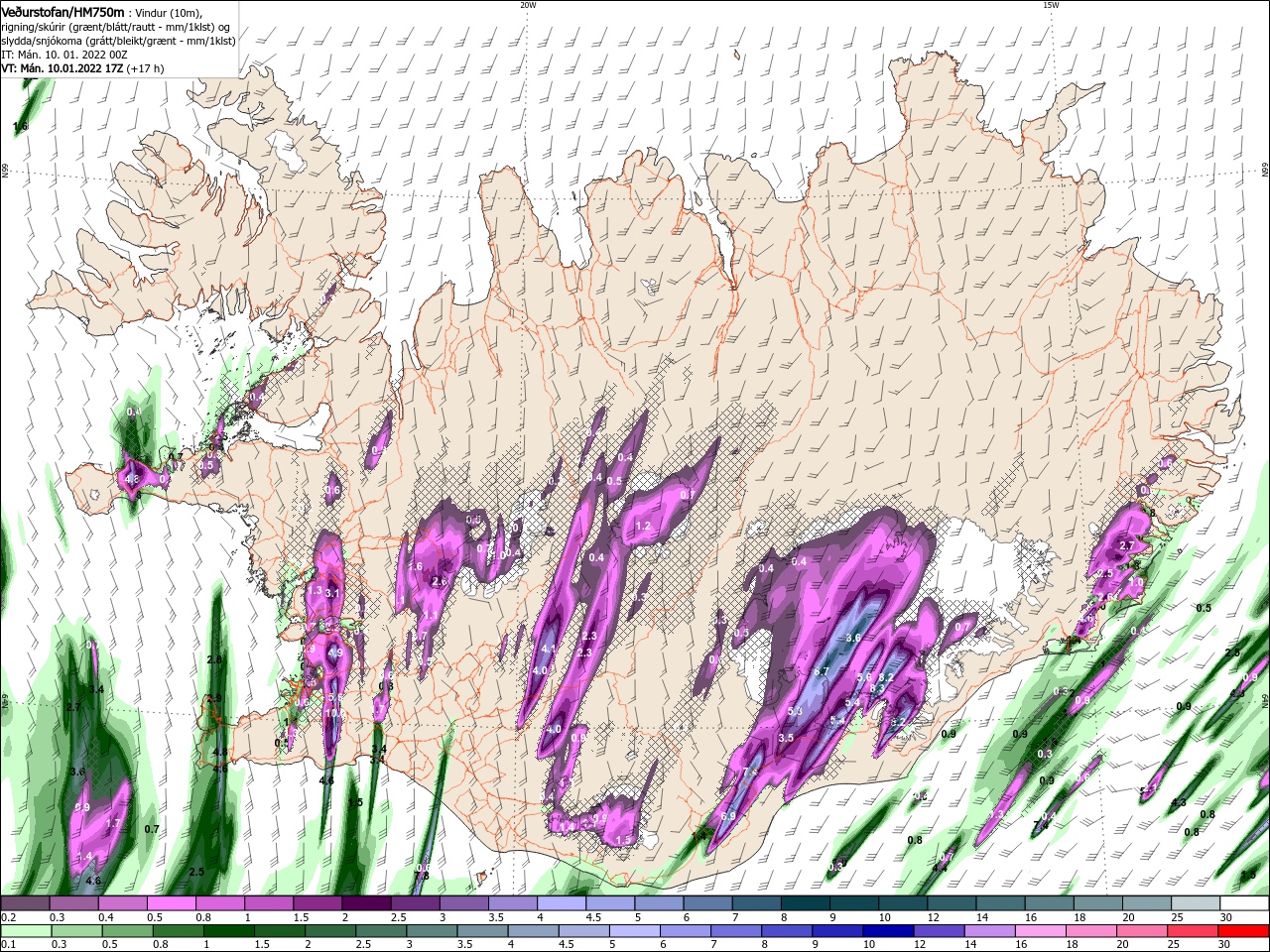The image size is (1270, 952).
Task: Click the 20W longitude label
Action: click(528, 5)
